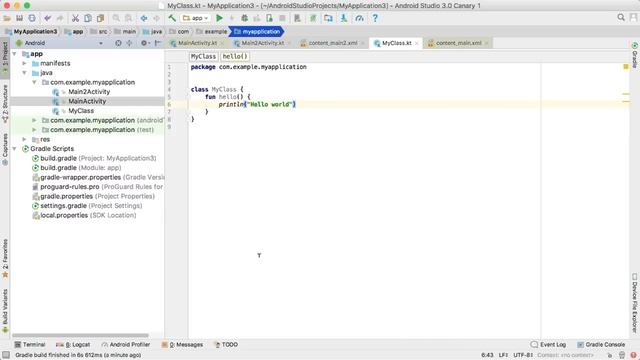Toggle the 1: Project side panel
640x360 pixels.
(x=5, y=57)
